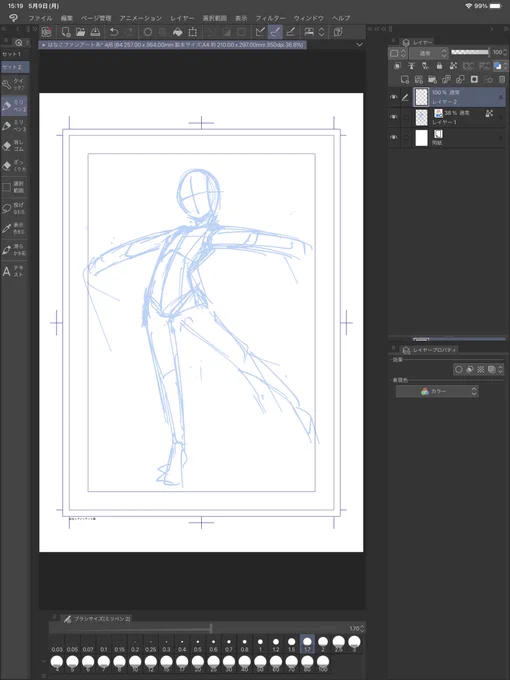Open the レイヤー menu in menu bar
This screenshot has height=680, width=510.
tap(182, 18)
